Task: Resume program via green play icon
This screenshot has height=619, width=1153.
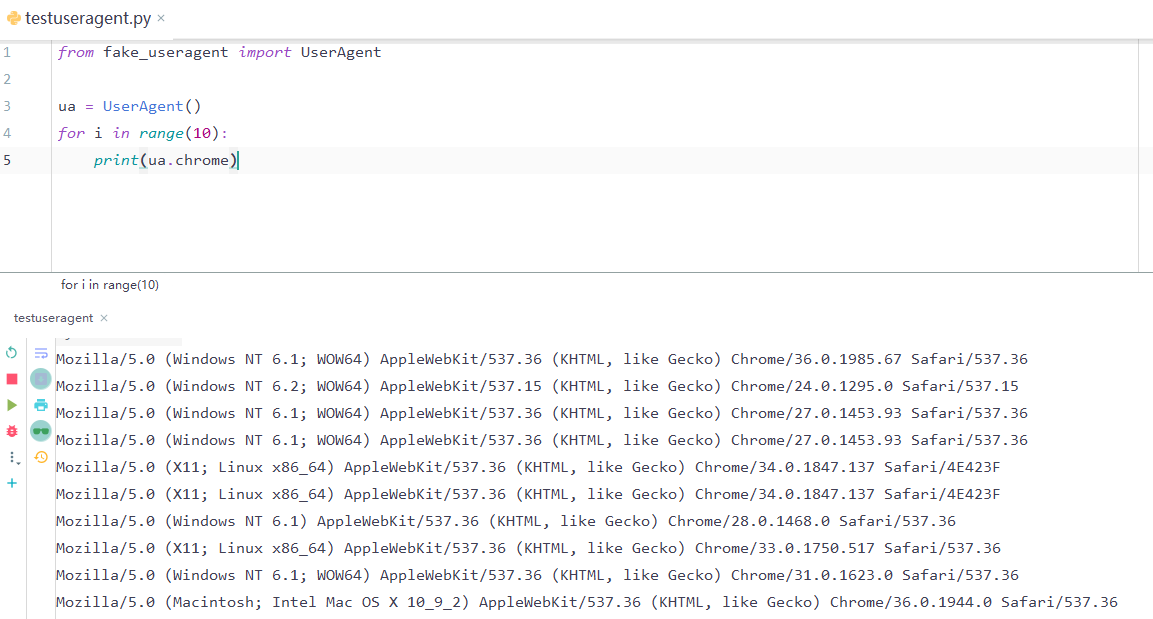Action: click(x=11, y=404)
